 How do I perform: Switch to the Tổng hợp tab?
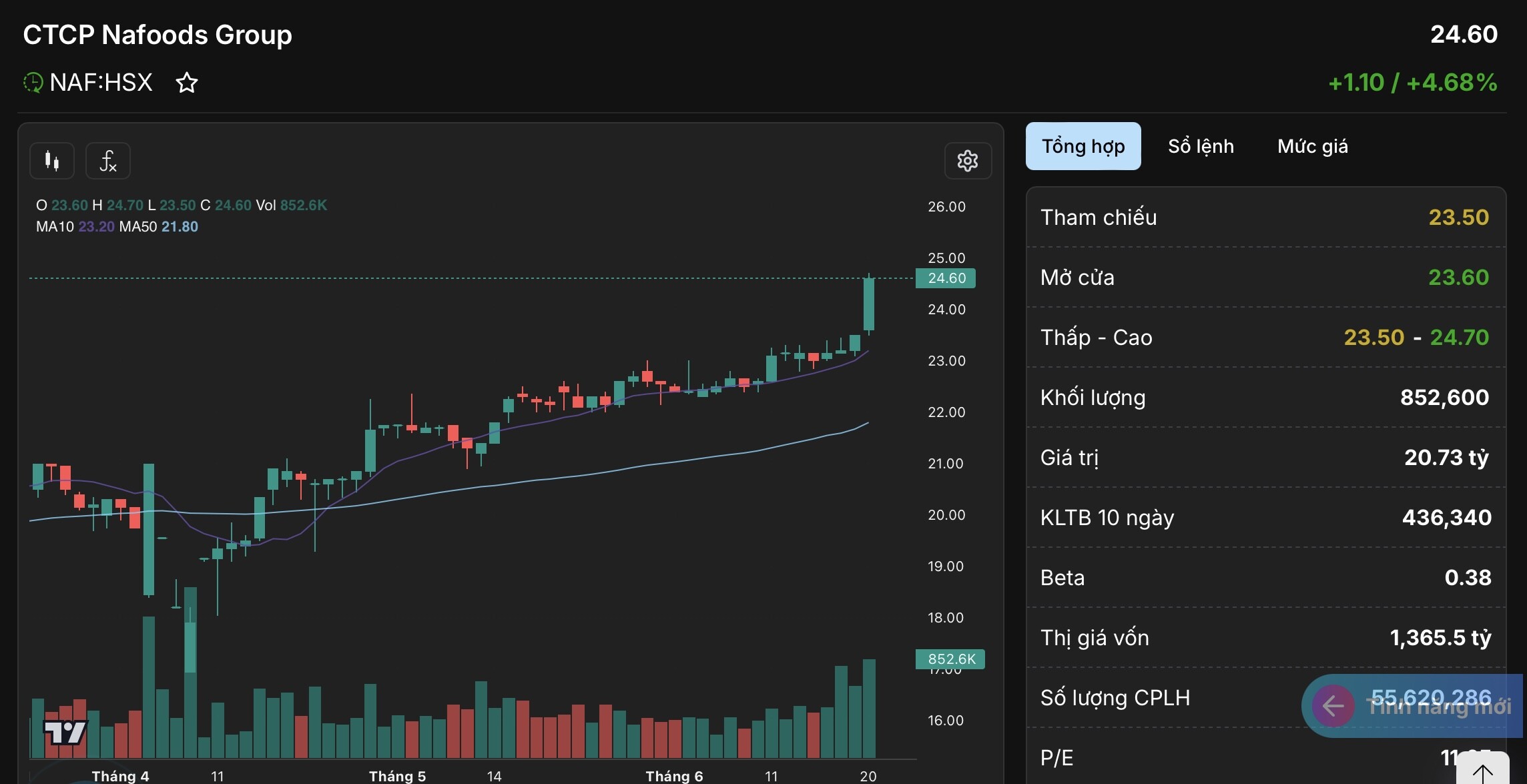[1083, 146]
